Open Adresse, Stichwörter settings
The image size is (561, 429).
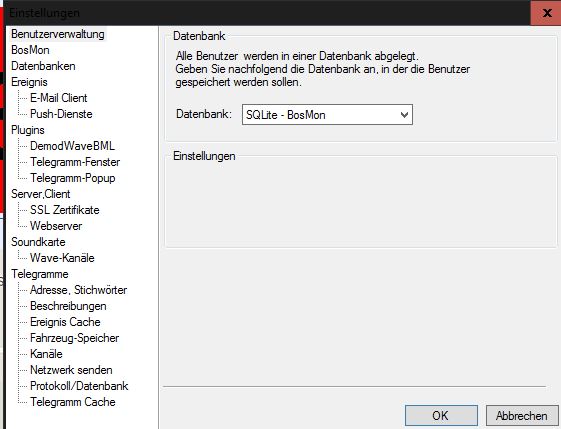pyautogui.click(x=78, y=290)
